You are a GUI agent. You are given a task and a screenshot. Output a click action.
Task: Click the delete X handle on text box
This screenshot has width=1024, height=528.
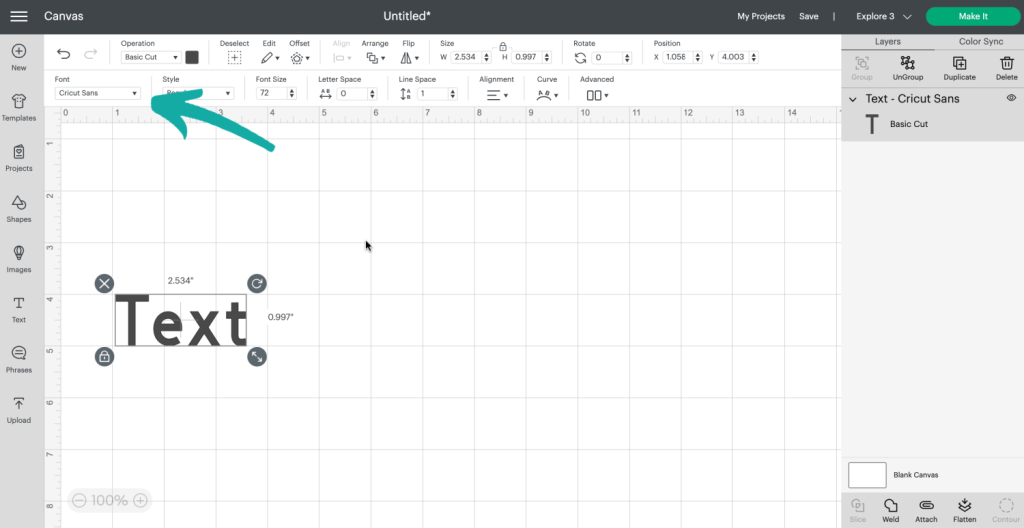coord(104,283)
